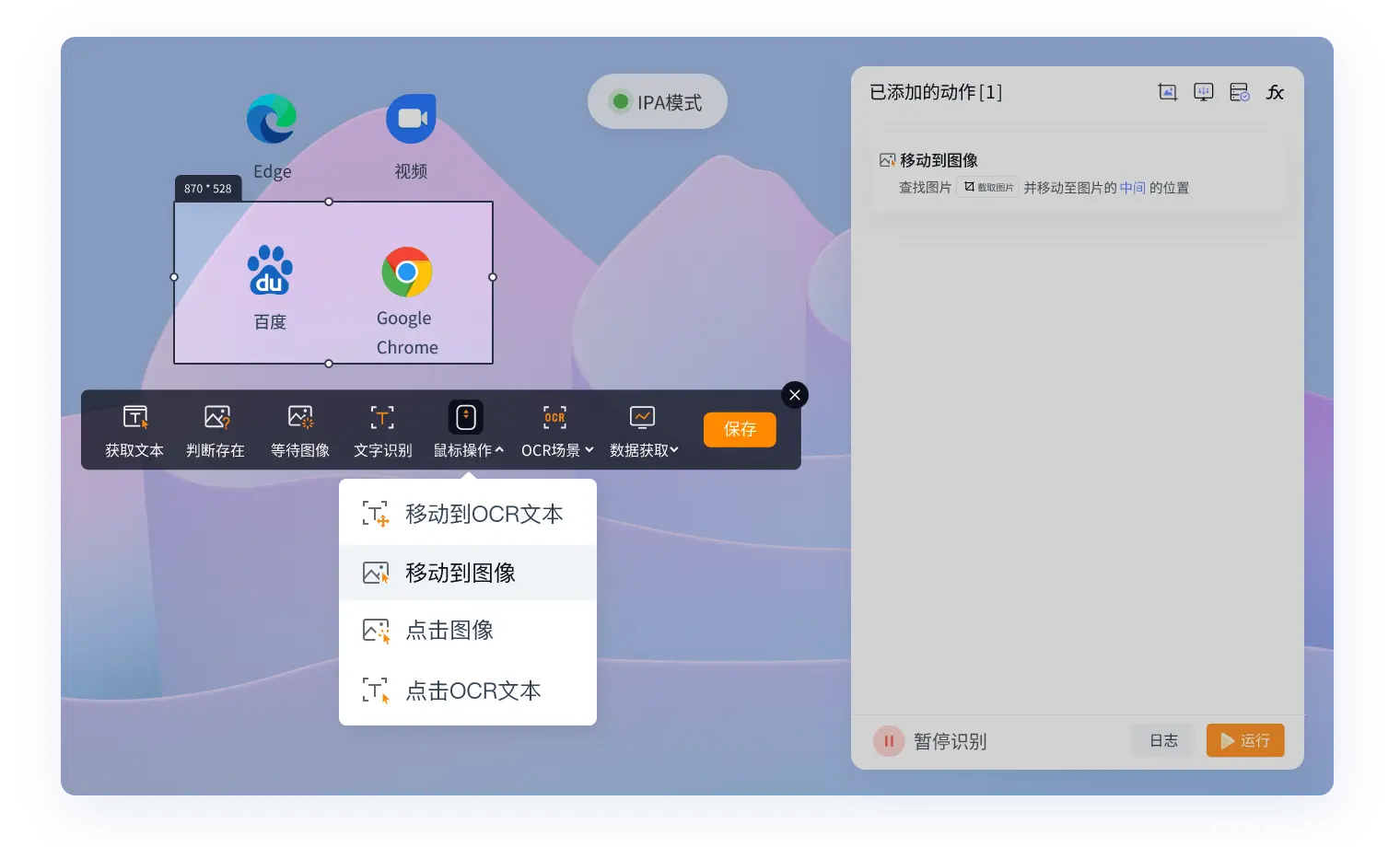Click the monitor chart icon above 数据获取
The width and height of the screenshot is (1400, 847).
click(x=642, y=417)
